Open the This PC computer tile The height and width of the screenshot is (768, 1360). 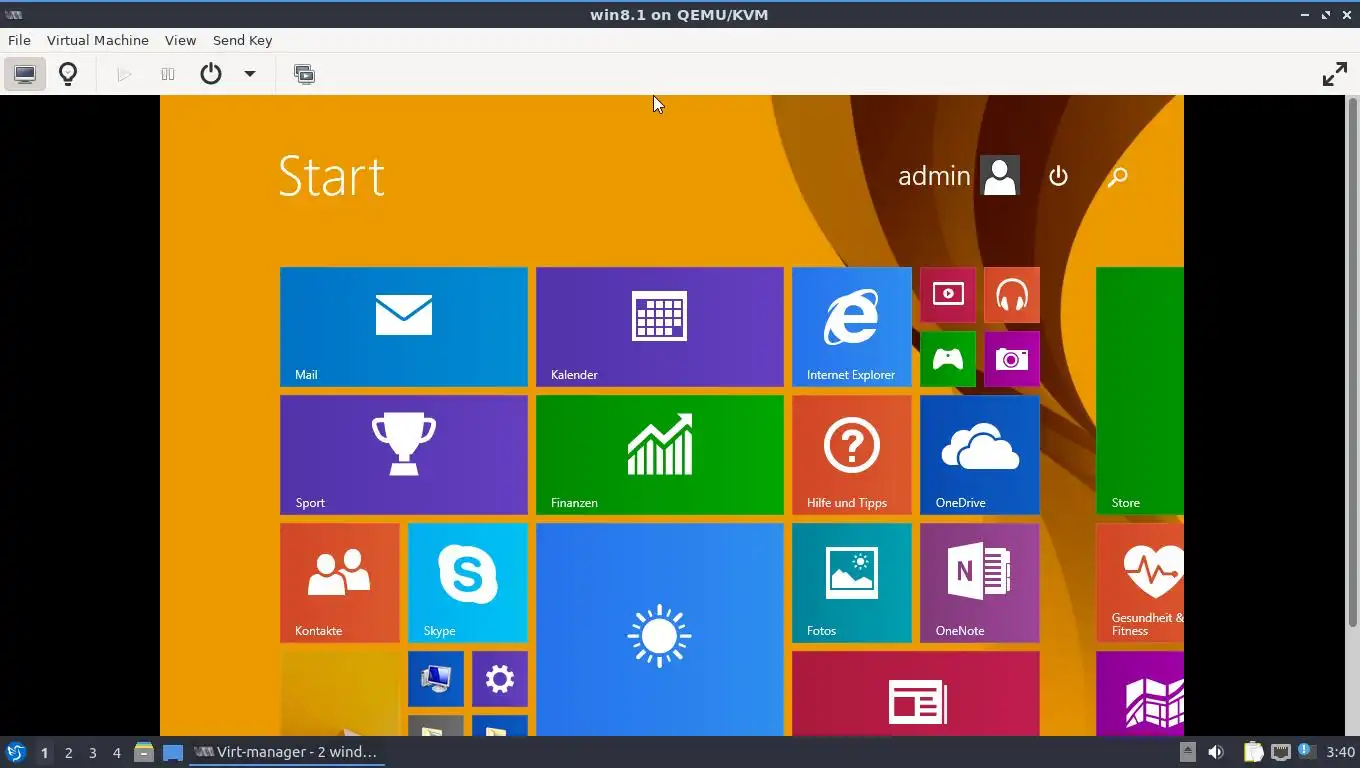436,679
